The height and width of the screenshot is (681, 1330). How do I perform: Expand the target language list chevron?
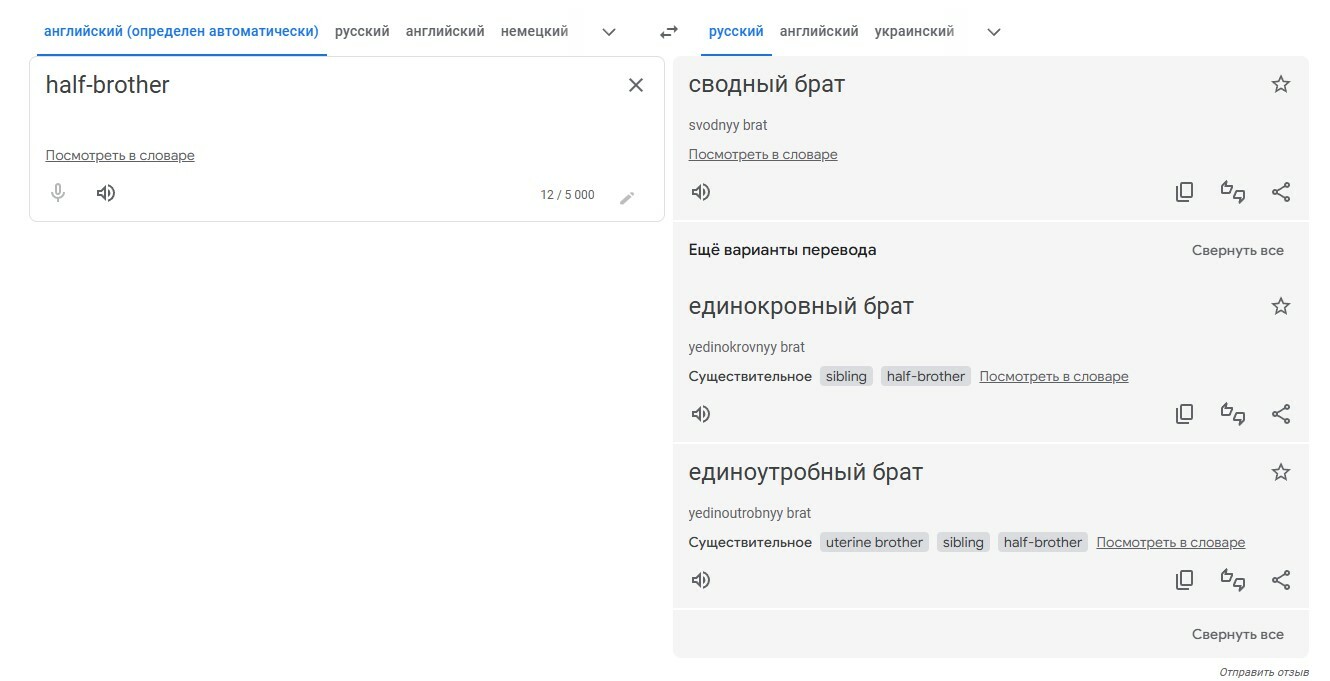(993, 32)
